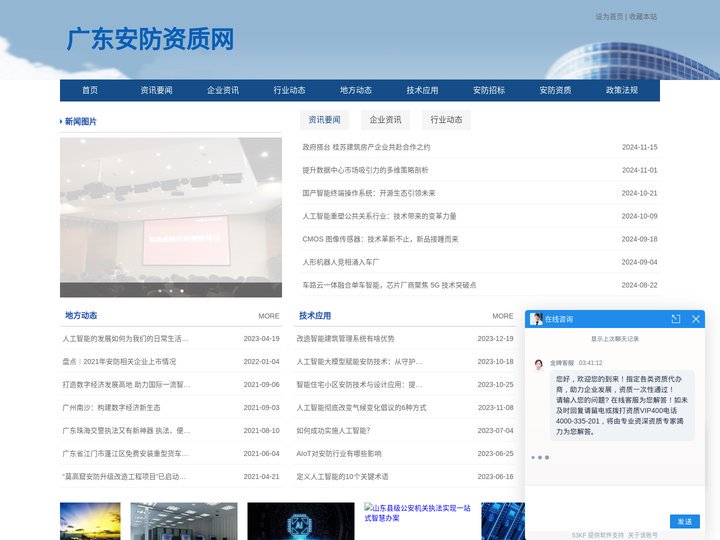
Task: Open 广东珠海交警执法又有新神器 article
Action: [x=126, y=431]
